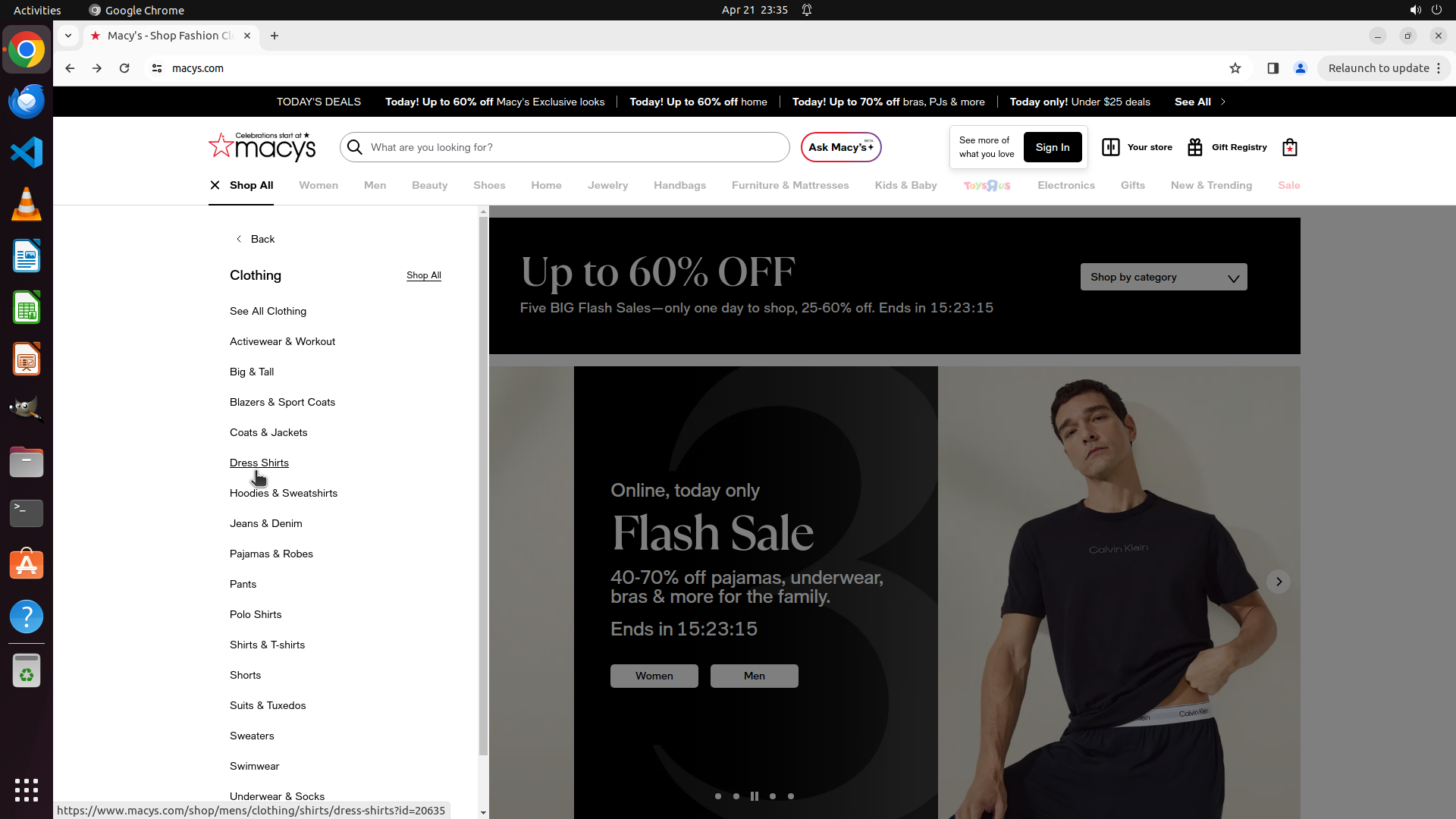Click the search magnifier icon

(x=355, y=147)
